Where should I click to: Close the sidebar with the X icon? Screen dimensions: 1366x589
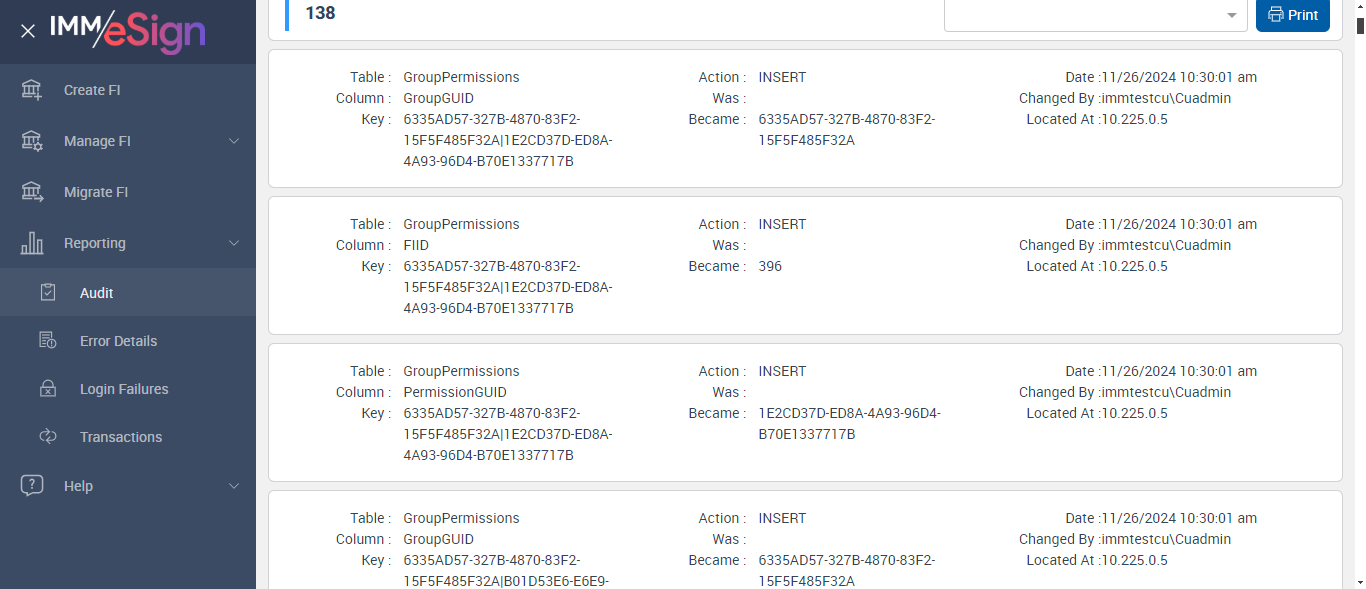[28, 31]
